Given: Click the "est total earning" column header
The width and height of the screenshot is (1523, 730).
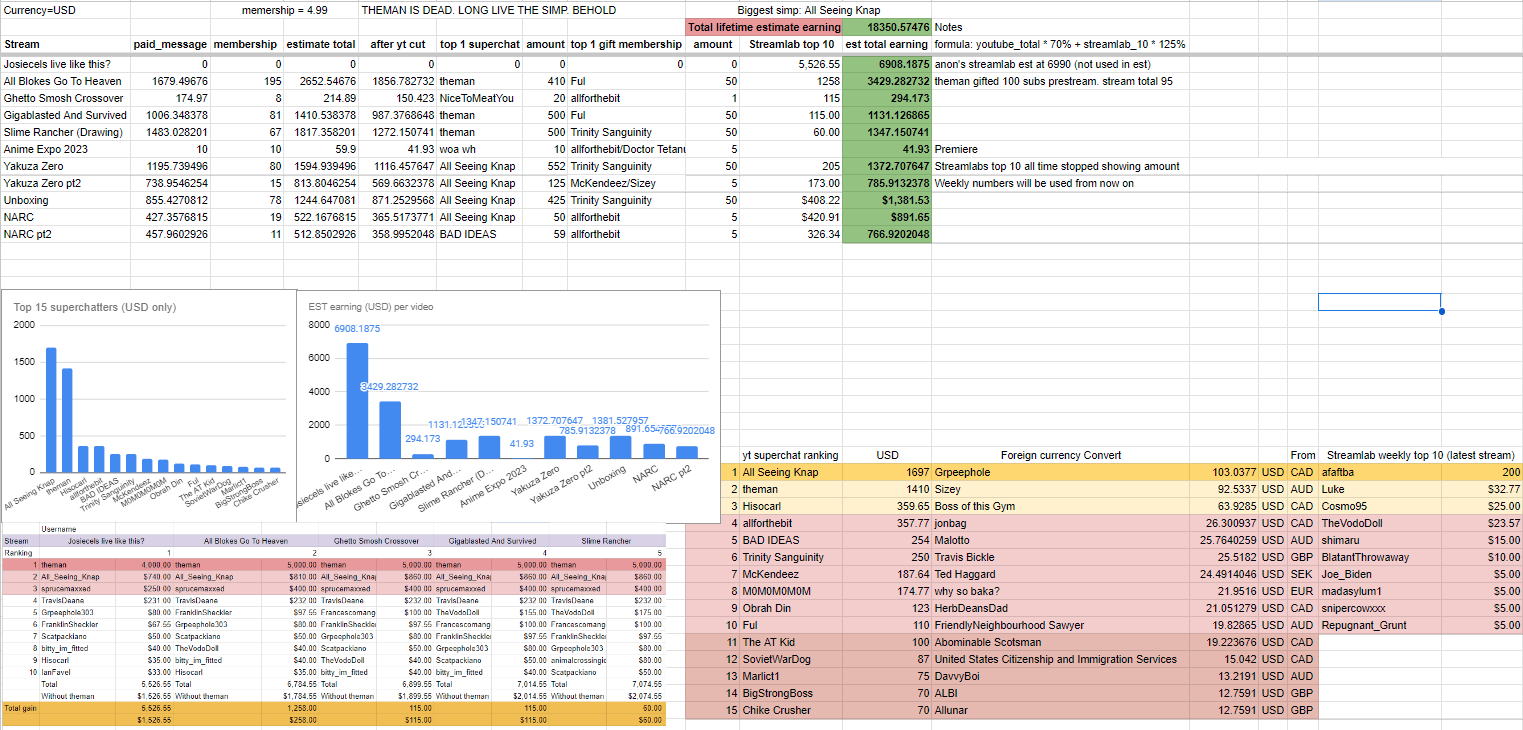Looking at the screenshot, I should 888,44.
